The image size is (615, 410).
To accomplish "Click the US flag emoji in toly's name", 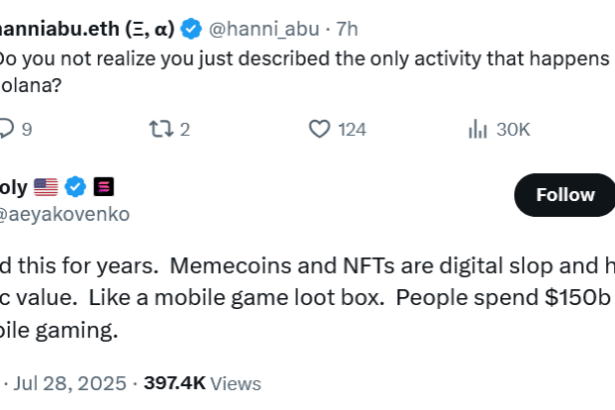I will click(x=46, y=186).
